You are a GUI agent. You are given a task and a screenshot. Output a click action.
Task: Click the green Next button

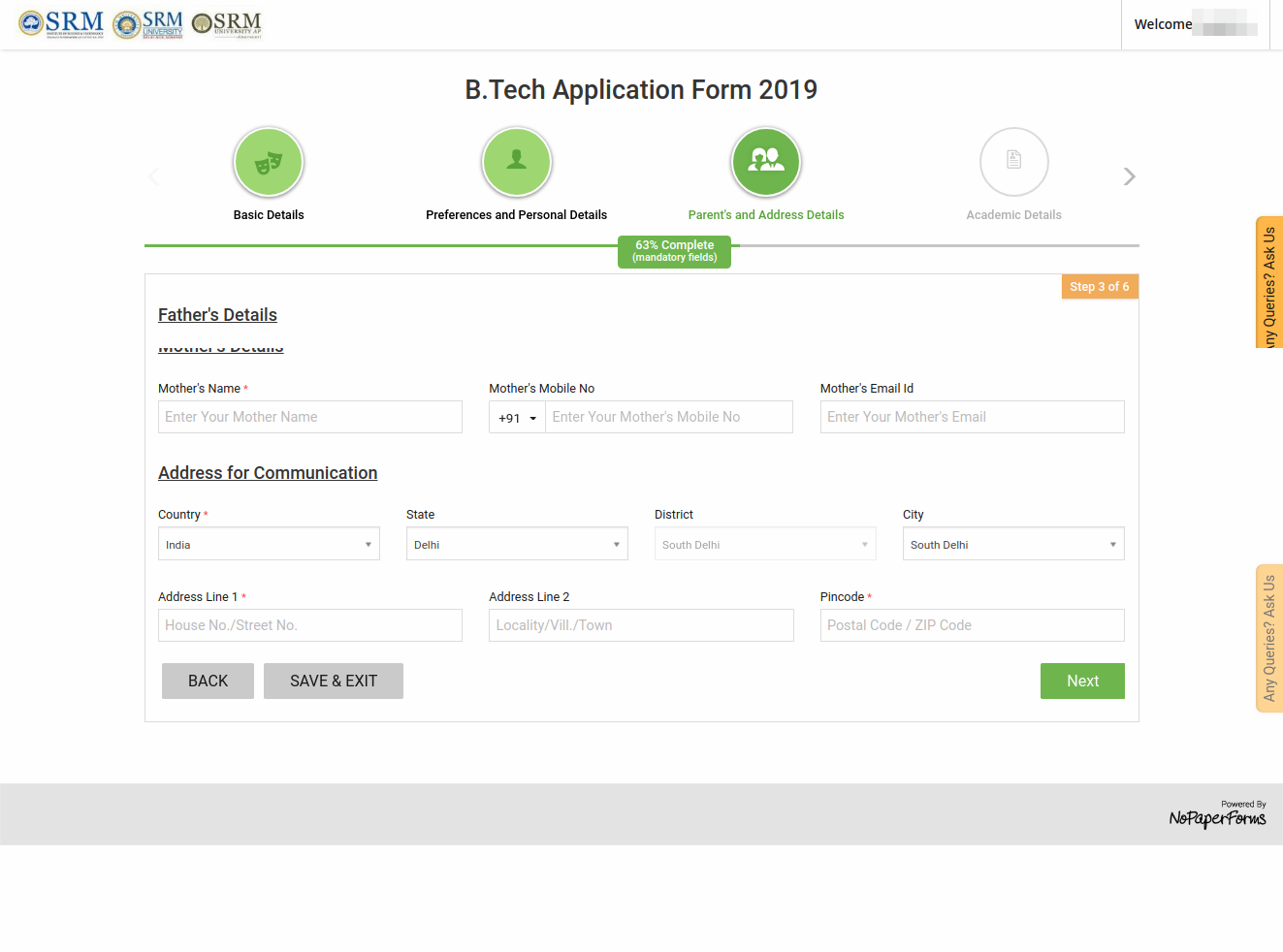click(x=1082, y=681)
